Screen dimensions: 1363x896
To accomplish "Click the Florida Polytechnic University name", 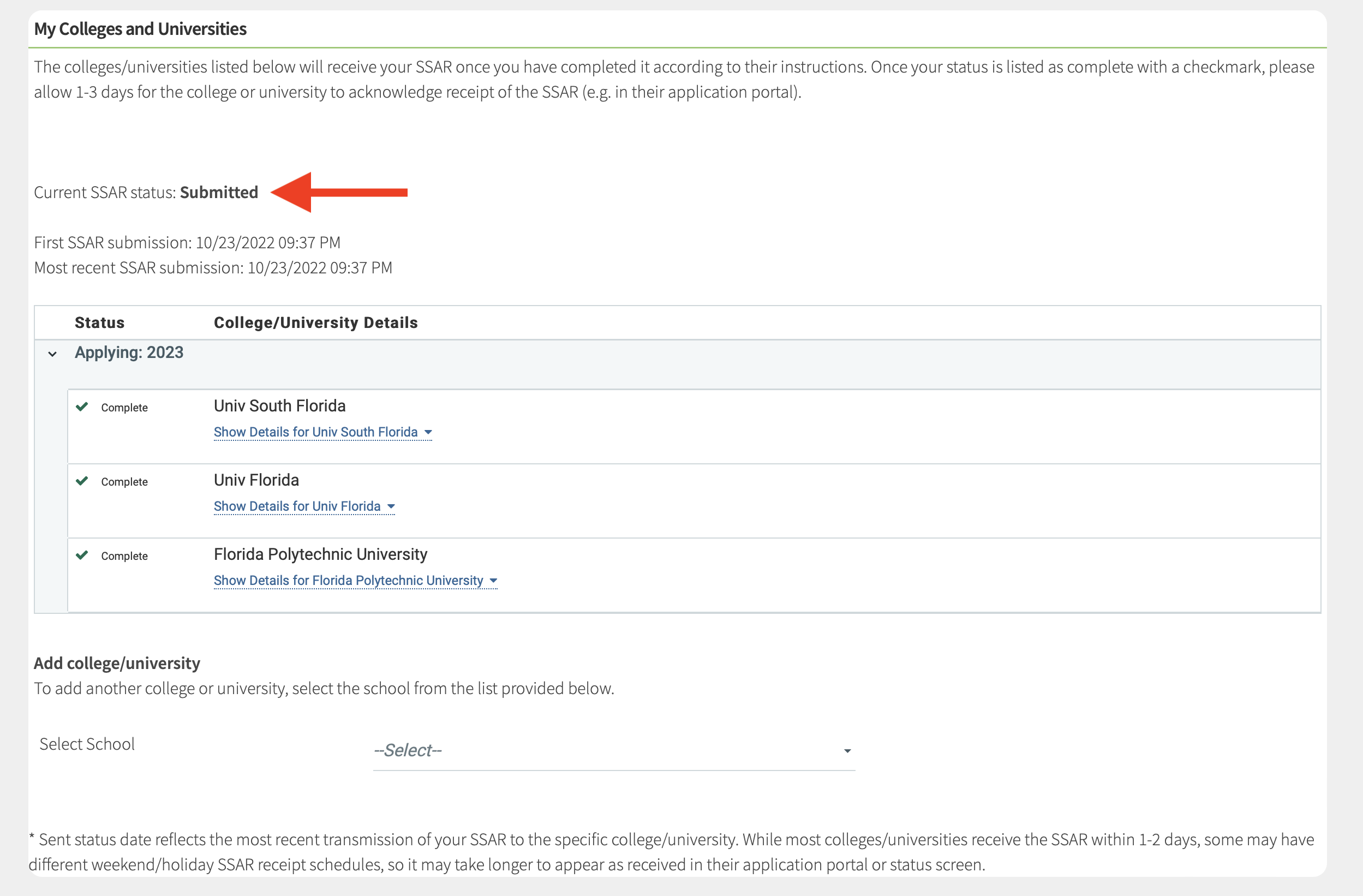I will 320,554.
